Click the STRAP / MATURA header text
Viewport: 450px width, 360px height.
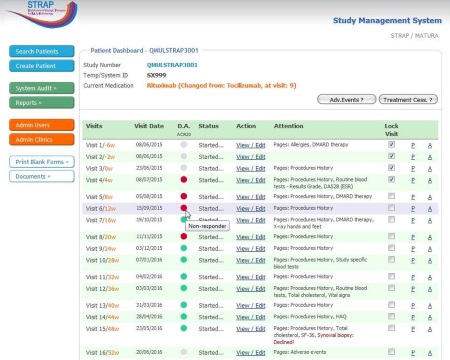[414, 36]
